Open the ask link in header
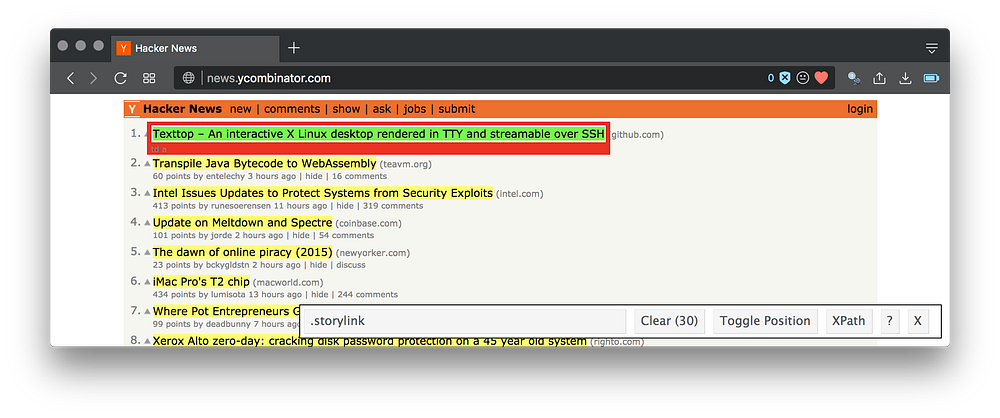The width and height of the screenshot is (1000, 418). (382, 109)
